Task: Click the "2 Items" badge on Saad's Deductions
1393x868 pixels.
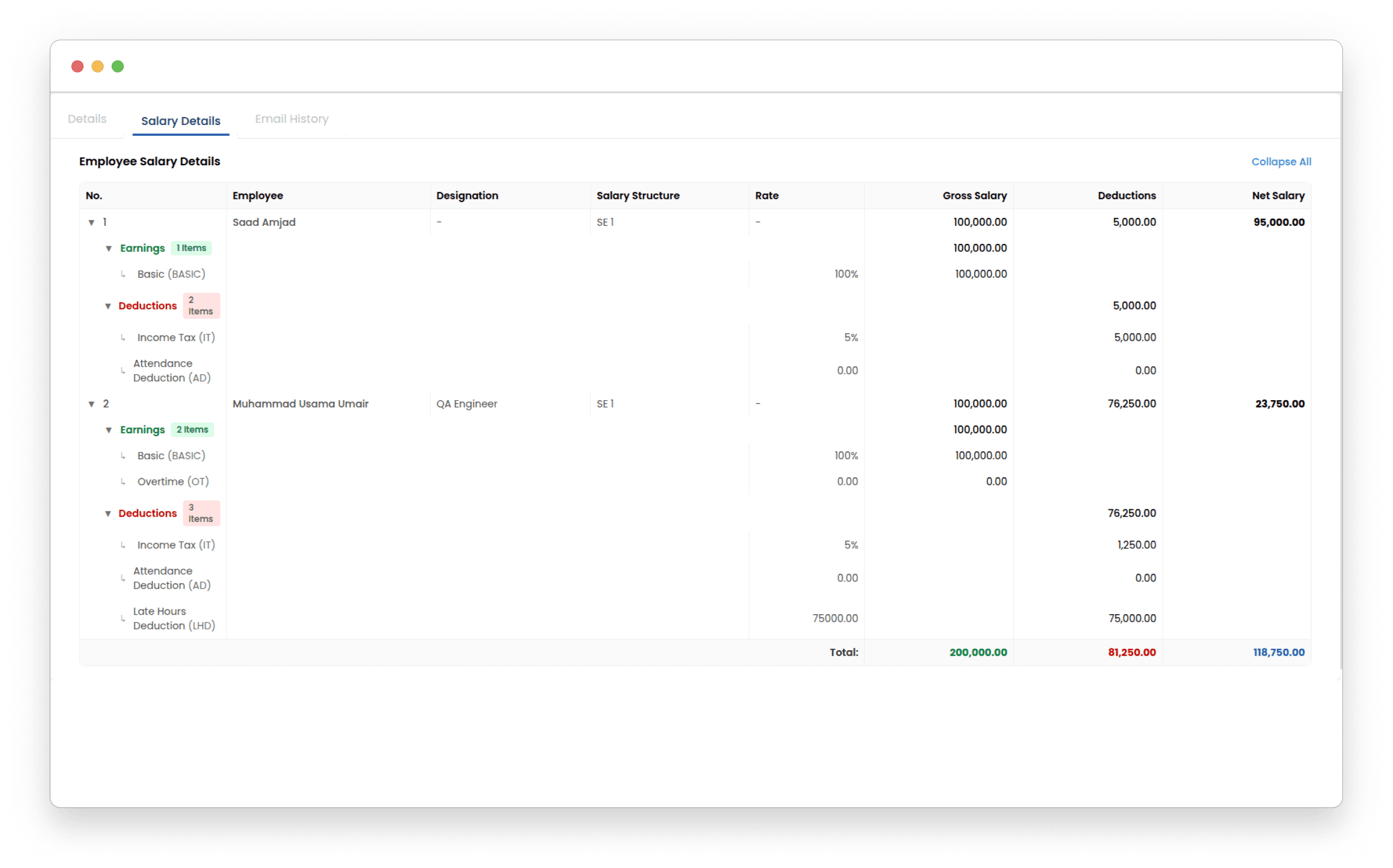Action: pyautogui.click(x=201, y=305)
